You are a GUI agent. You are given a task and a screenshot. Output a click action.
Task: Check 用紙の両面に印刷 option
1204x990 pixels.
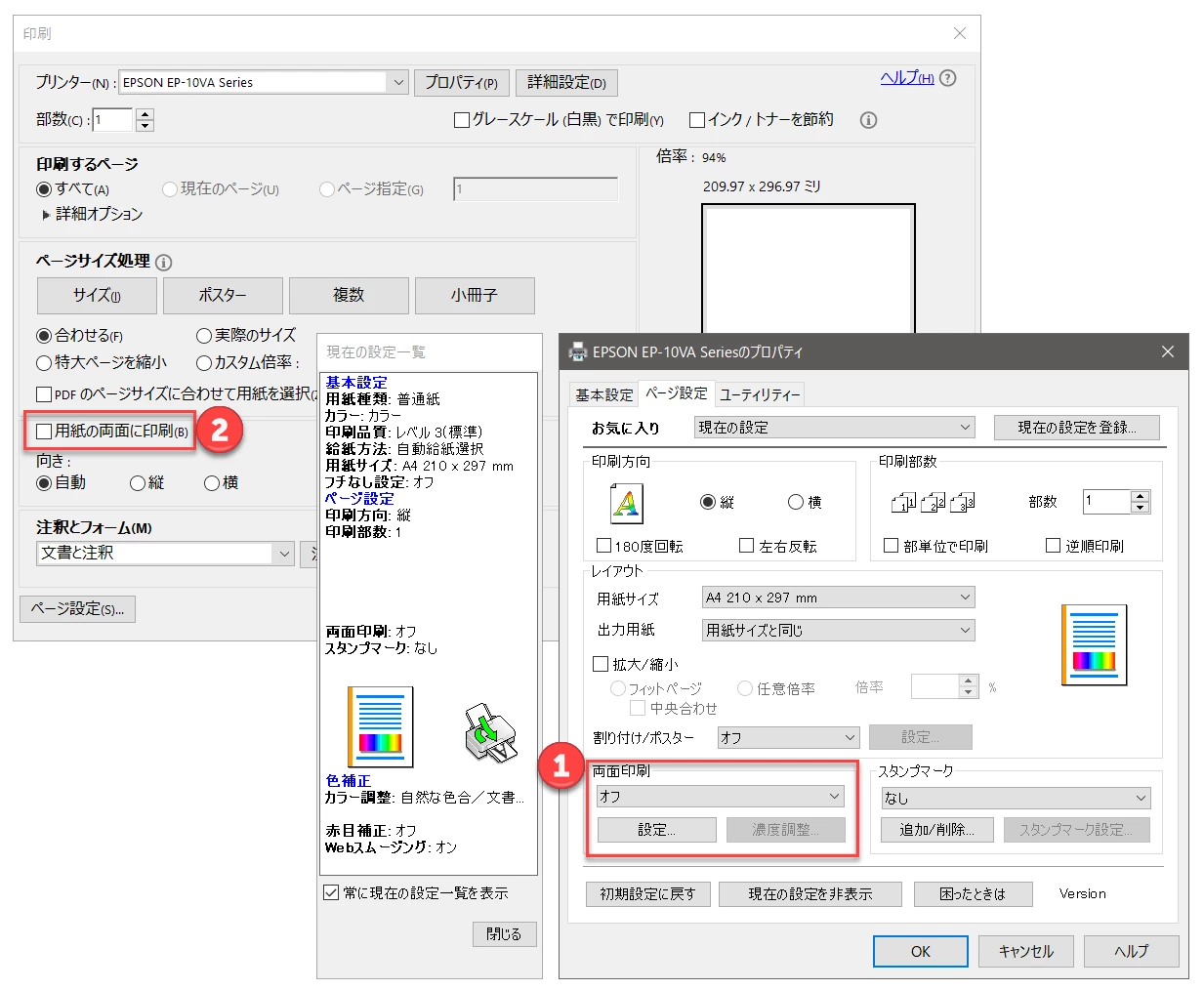point(43,431)
